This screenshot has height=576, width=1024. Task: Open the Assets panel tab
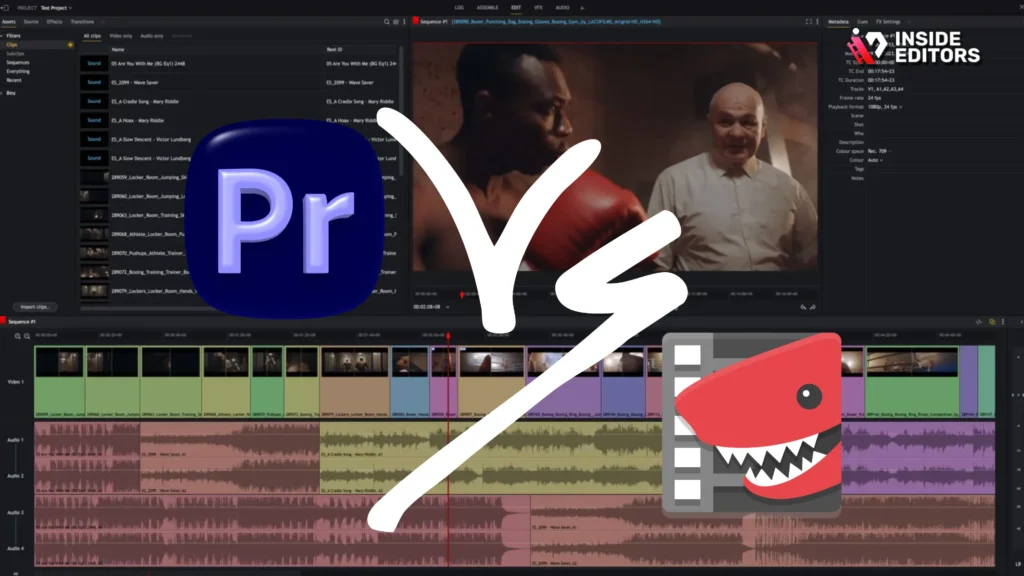pyautogui.click(x=8, y=22)
